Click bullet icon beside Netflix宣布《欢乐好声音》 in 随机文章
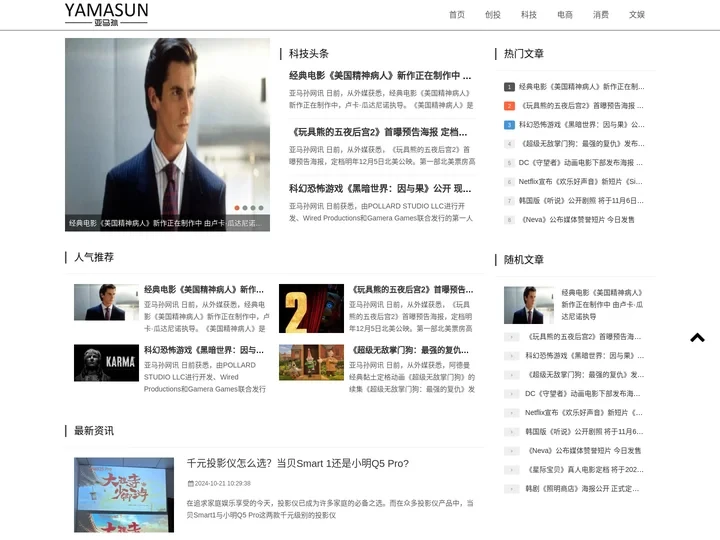Screen dimensions: 720x540 pyautogui.click(x=511, y=413)
